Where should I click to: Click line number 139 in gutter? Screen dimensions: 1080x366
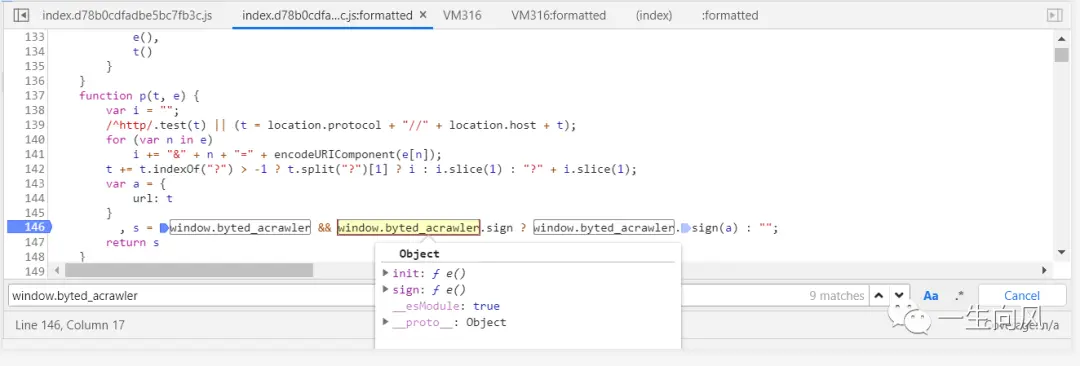point(33,125)
